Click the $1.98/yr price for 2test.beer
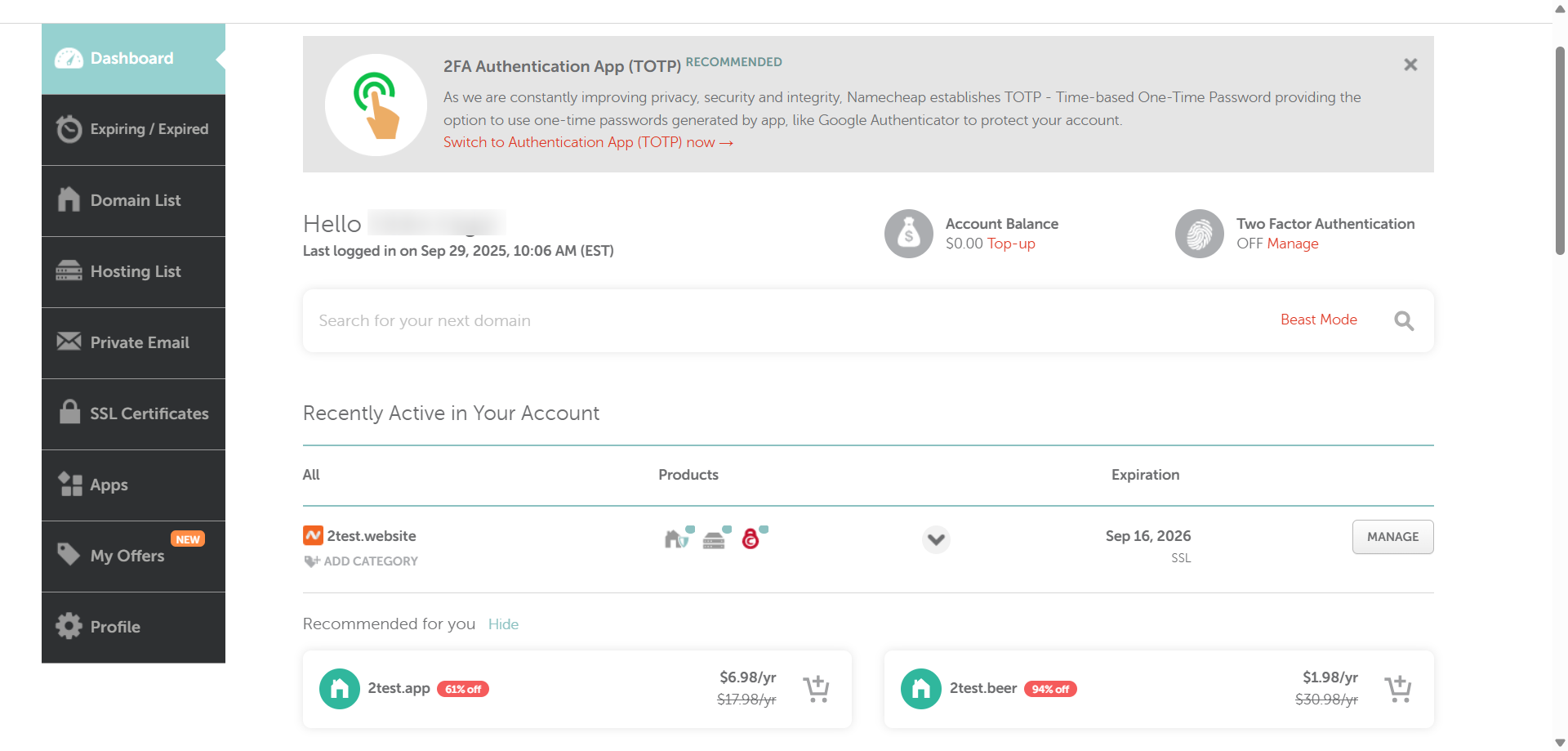Screen dimensions: 1568x751 (1330, 677)
